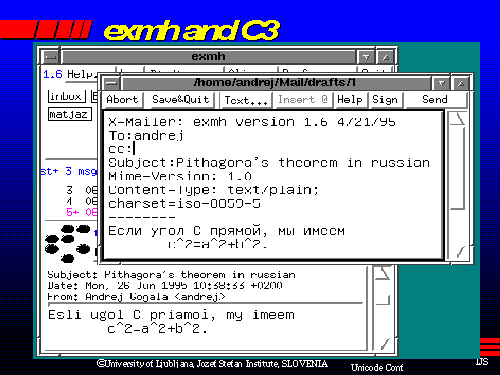Click up arrow of composer scrollbar
Screen dimensions: 500x375
[x=457, y=119]
